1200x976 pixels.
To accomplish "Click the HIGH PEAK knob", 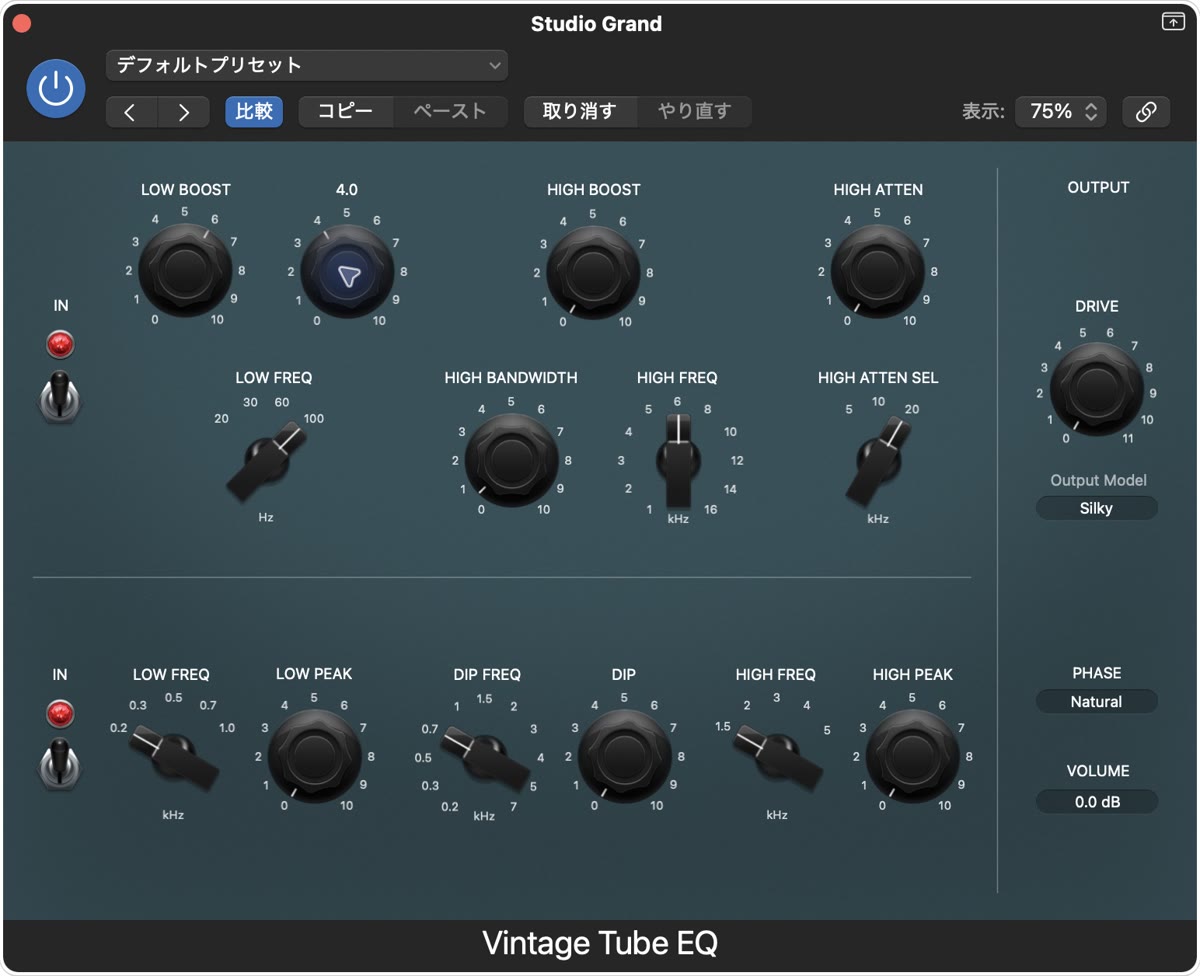I will pos(912,756).
